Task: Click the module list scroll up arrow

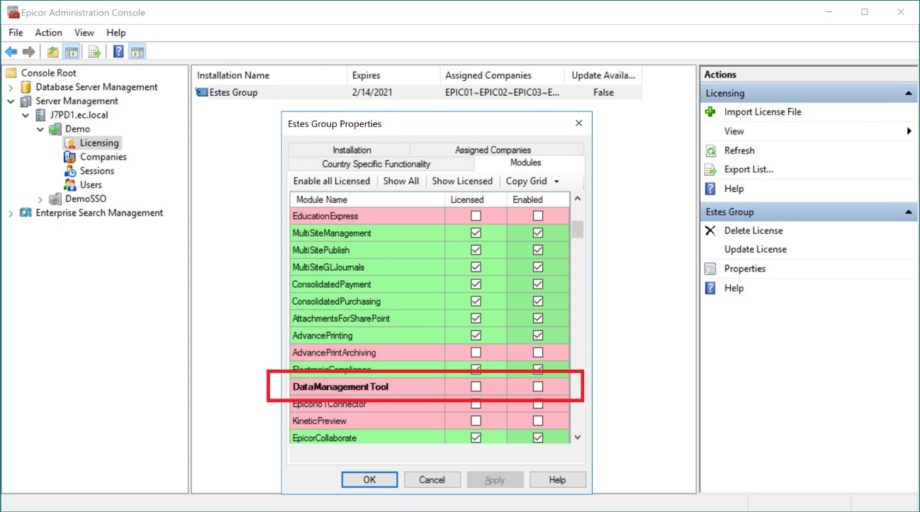Action: point(577,199)
